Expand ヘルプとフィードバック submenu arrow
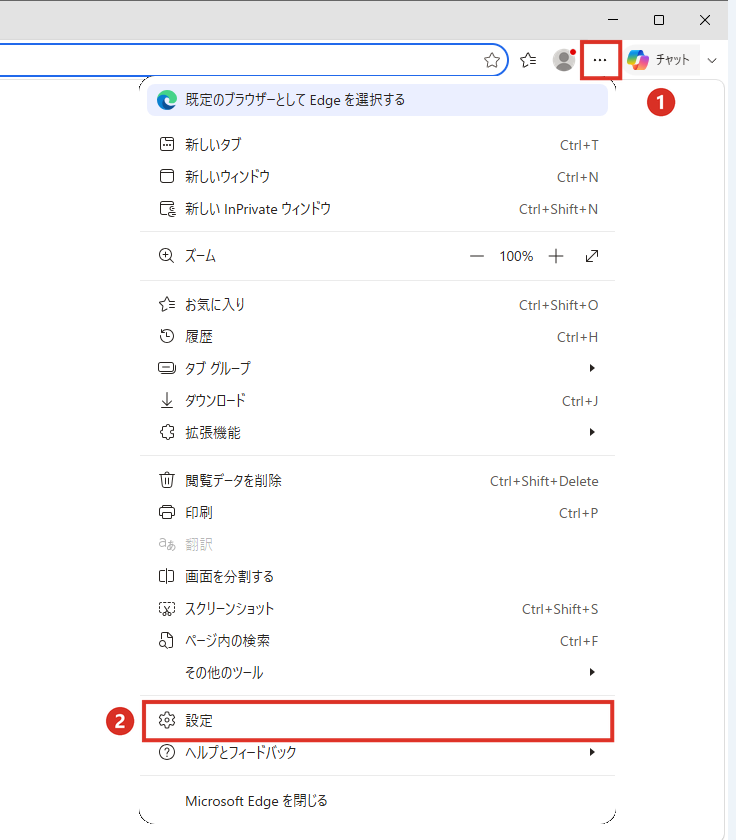 click(592, 752)
